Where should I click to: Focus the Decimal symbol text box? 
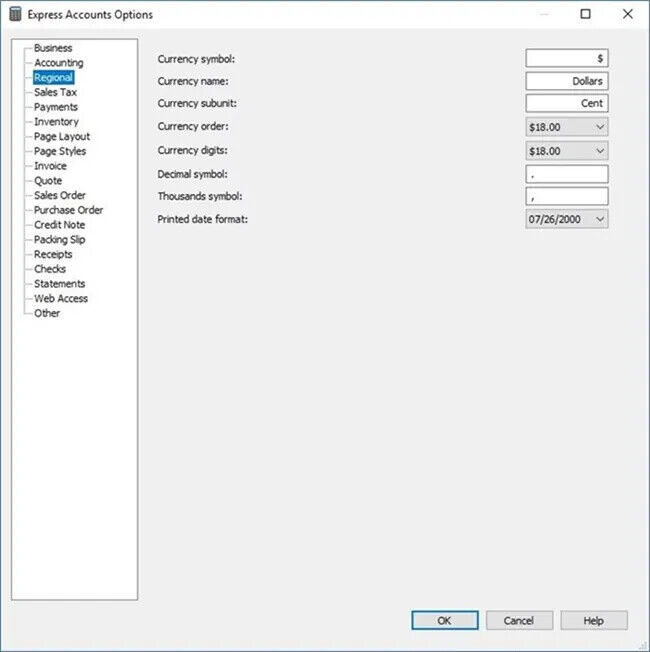566,174
